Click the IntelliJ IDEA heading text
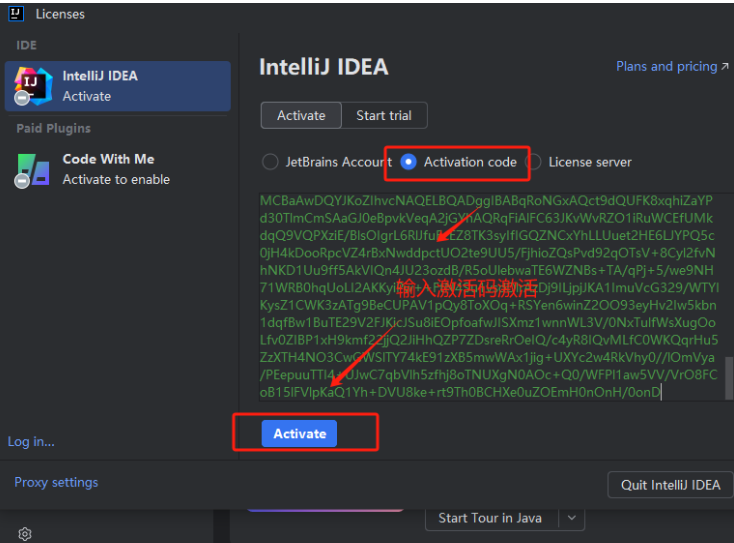The image size is (734, 543). pyautogui.click(x=324, y=67)
